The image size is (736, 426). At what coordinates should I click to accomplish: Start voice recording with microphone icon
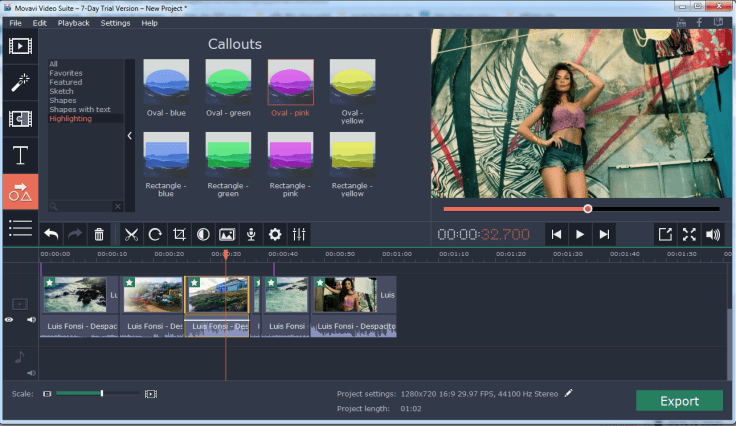(251, 234)
